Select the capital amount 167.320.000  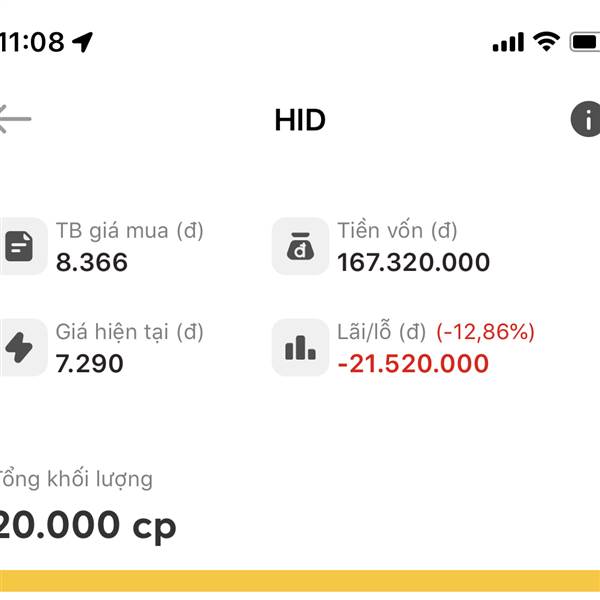(x=413, y=262)
